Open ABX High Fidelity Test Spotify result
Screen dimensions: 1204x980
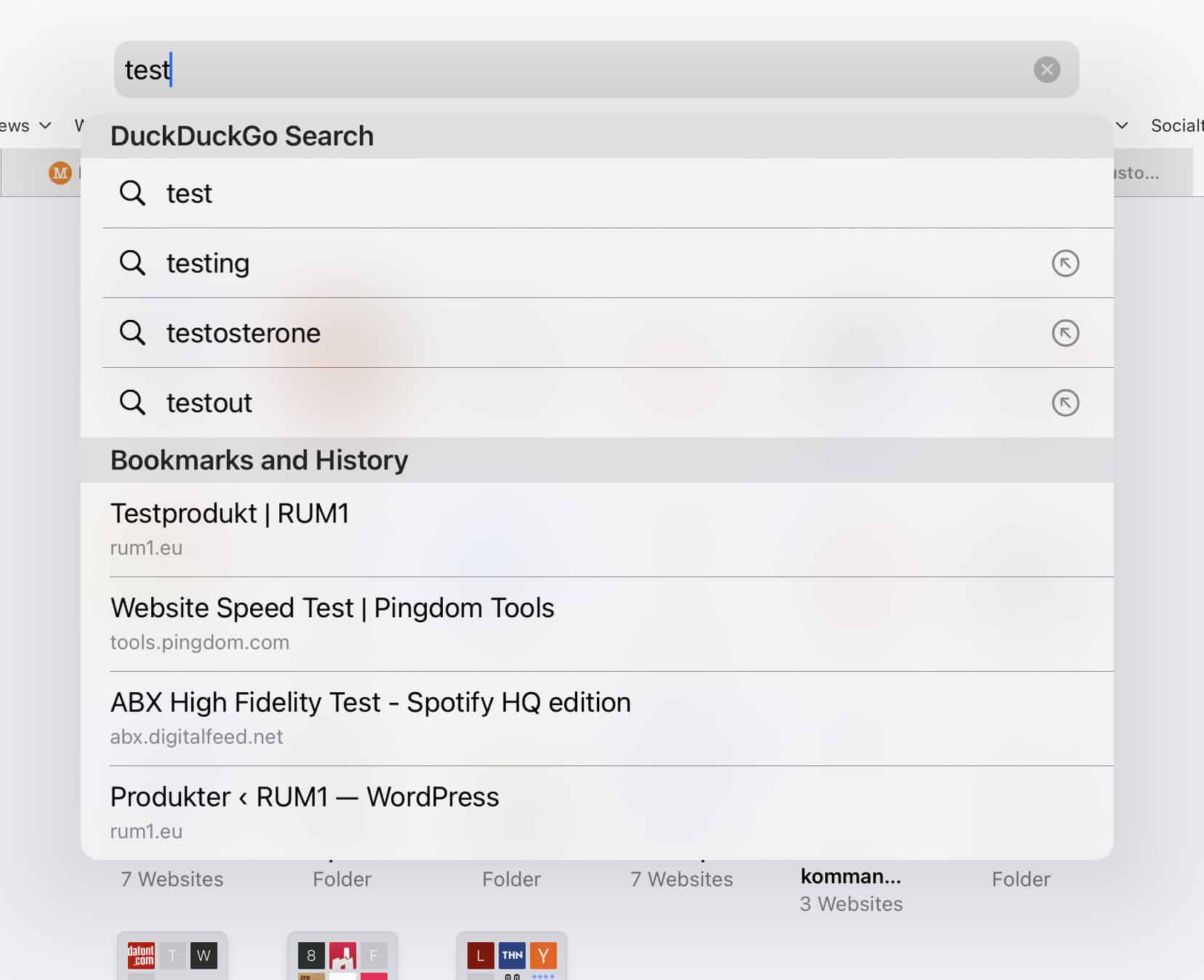(x=597, y=718)
